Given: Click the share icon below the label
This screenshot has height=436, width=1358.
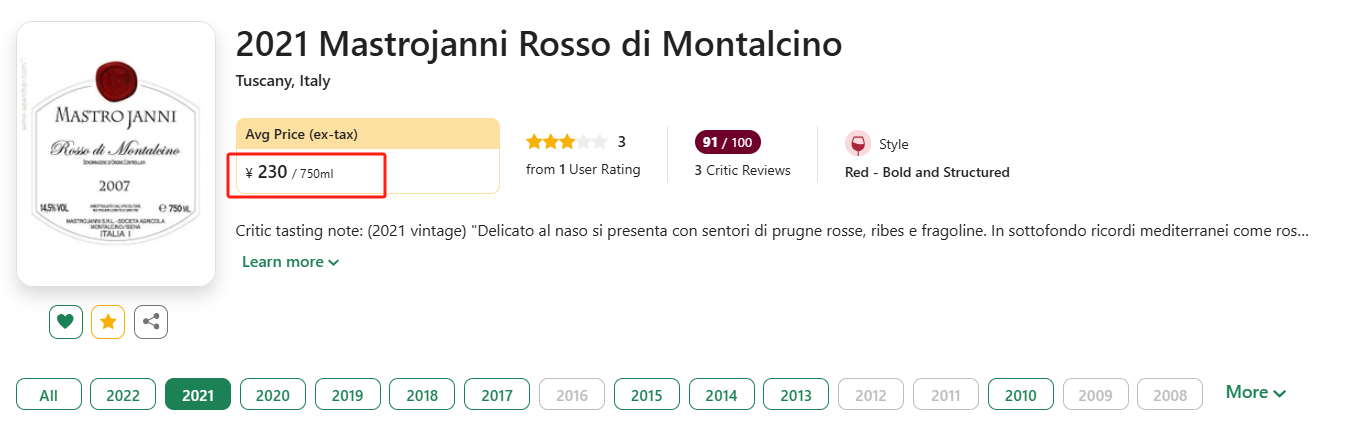Looking at the screenshot, I should [x=151, y=322].
